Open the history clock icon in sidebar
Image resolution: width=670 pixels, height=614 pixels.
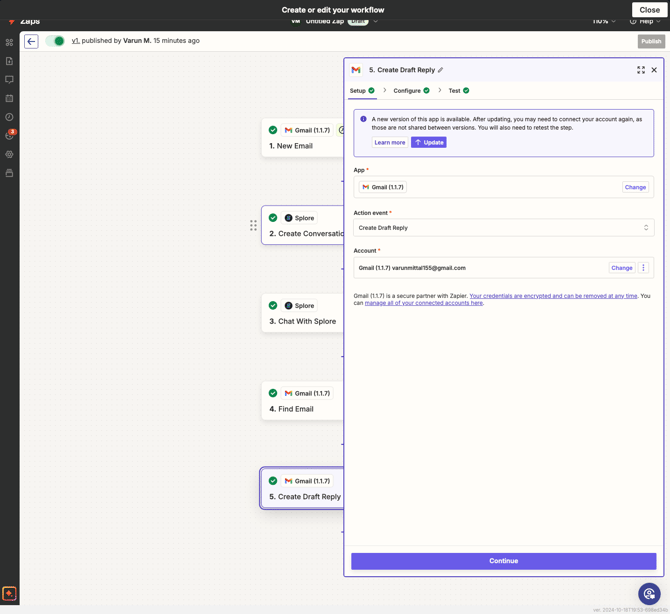click(9, 117)
